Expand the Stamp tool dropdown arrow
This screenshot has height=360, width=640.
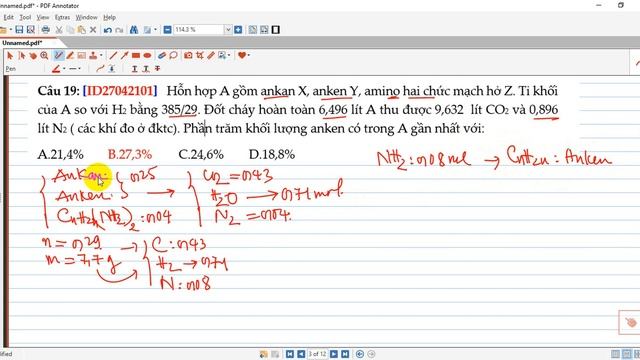[101, 55]
